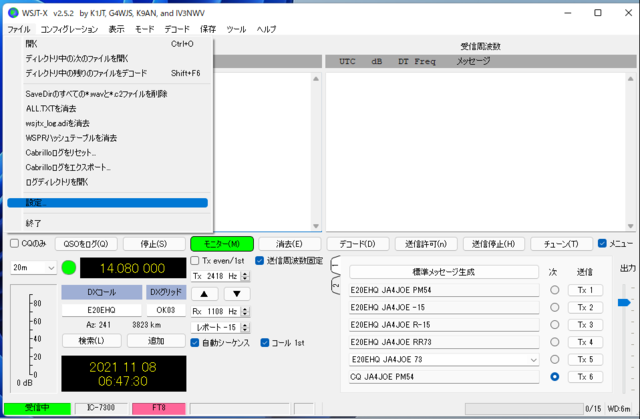Screen dimensions: 640x419
Task: Select the next radio for Tx 3
Action: [554, 324]
